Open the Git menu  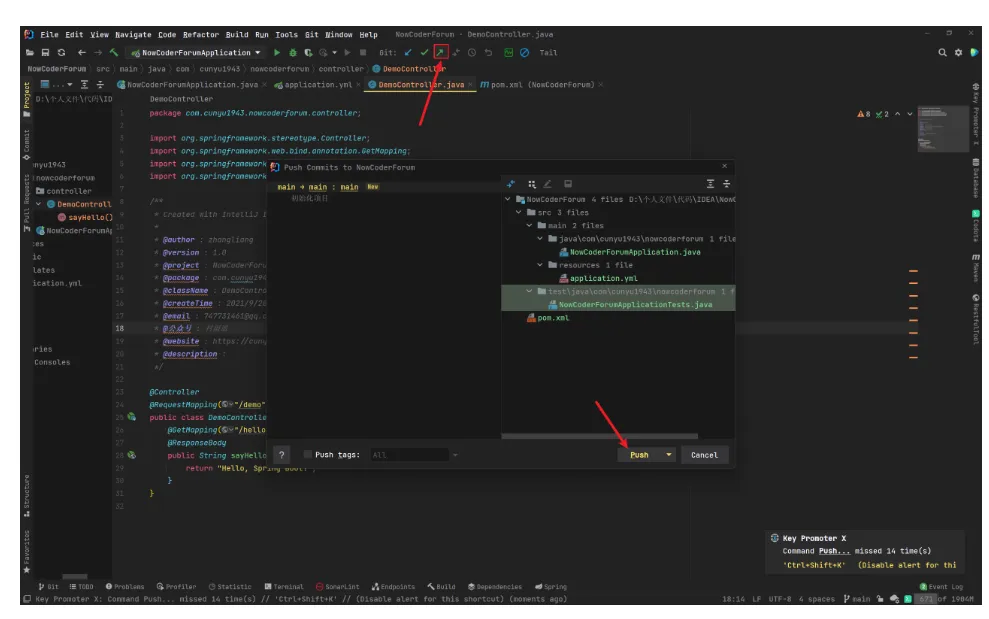[312, 35]
